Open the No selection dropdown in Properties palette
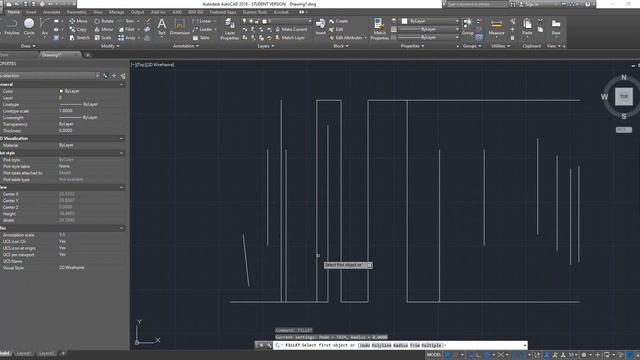This screenshot has width=640, height=360. pos(49,76)
